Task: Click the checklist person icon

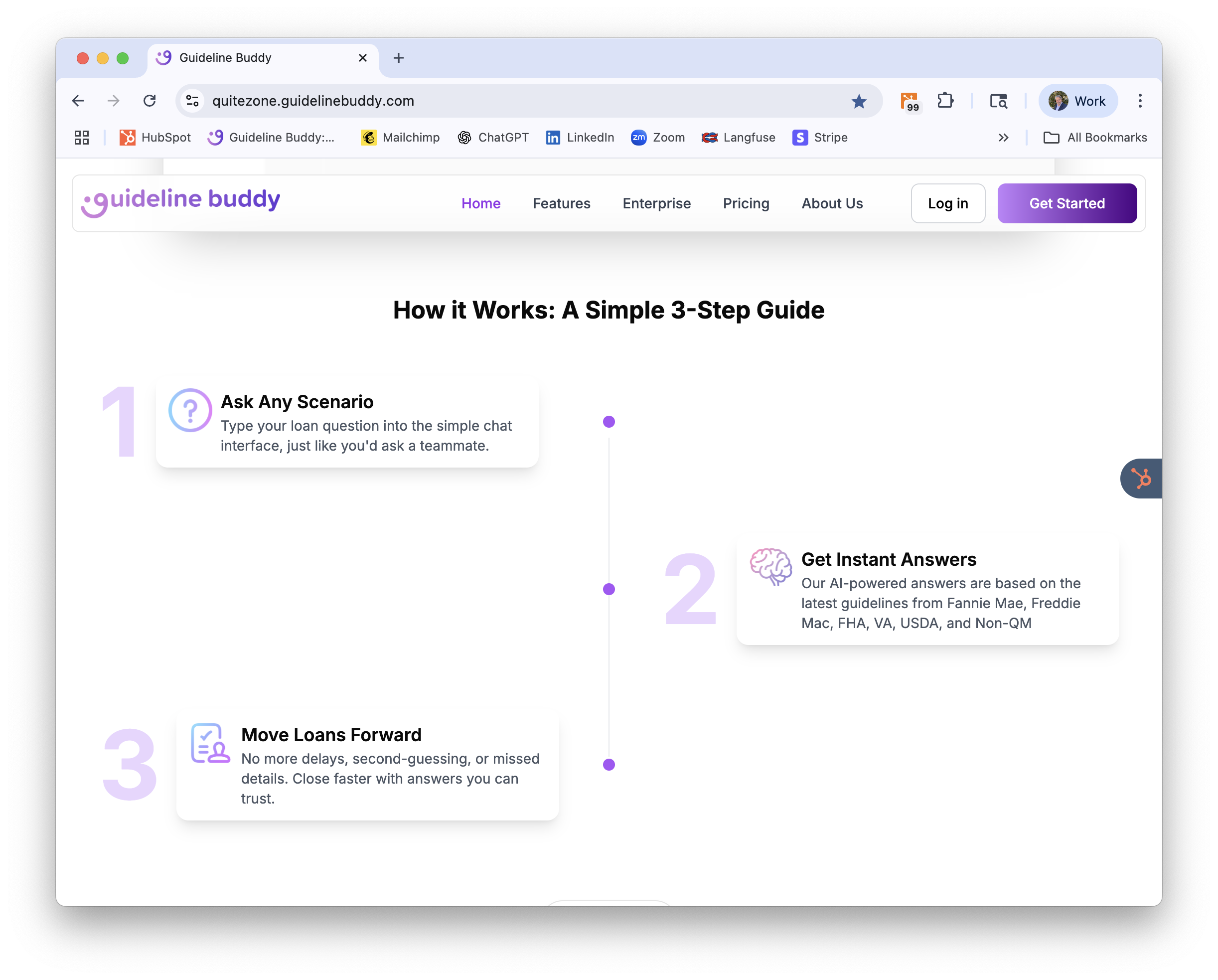Action: click(210, 743)
